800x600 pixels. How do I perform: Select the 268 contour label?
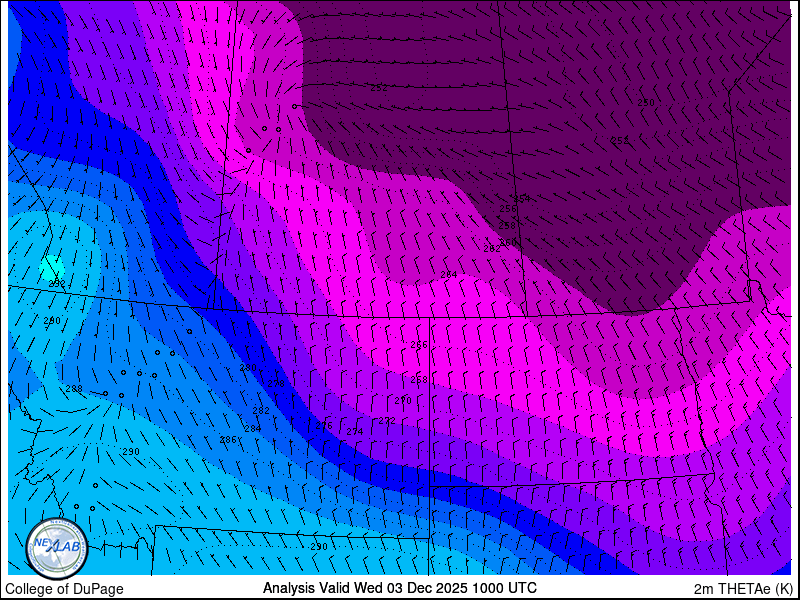coord(419,380)
